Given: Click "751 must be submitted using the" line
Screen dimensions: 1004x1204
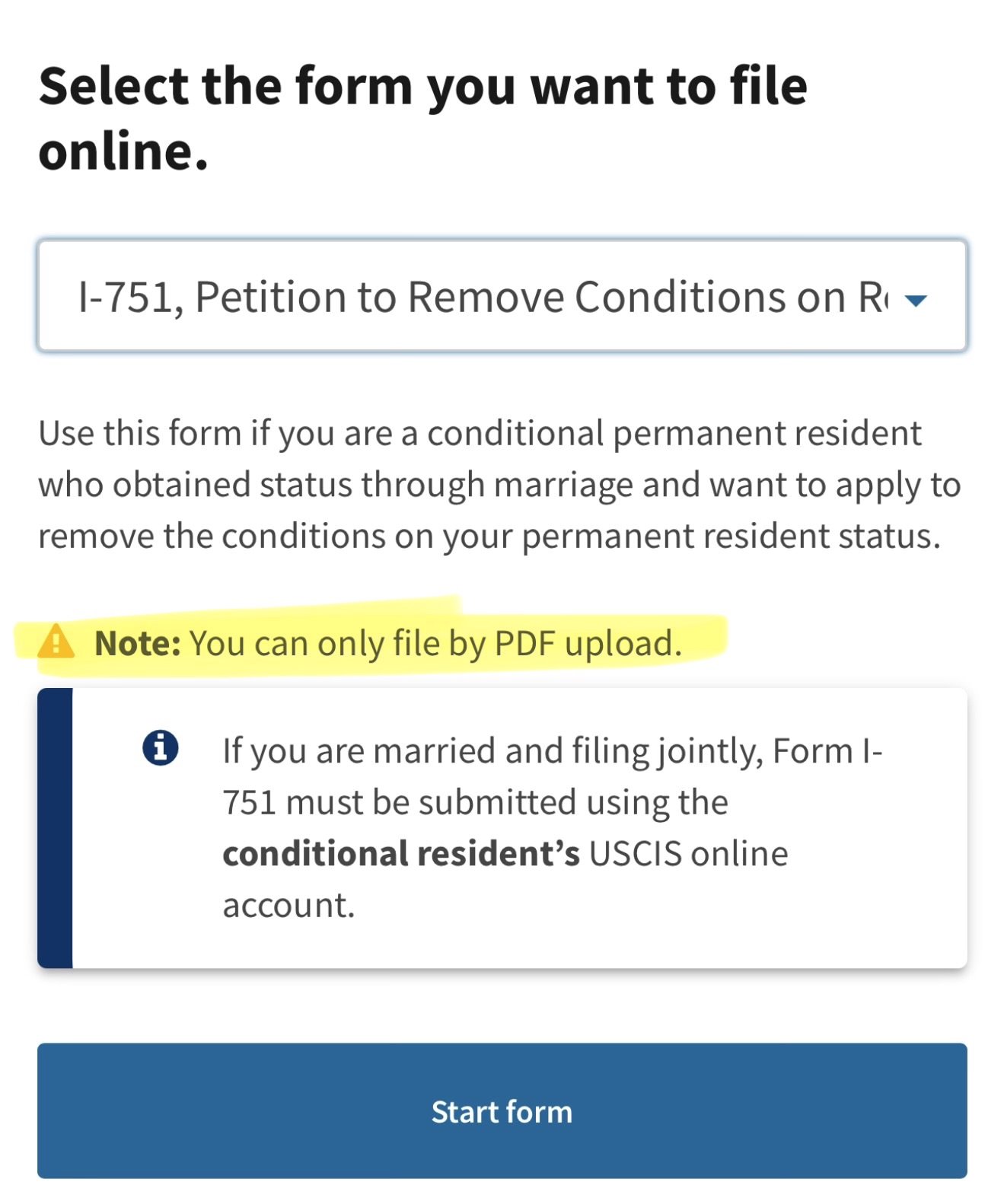Looking at the screenshot, I should [475, 803].
